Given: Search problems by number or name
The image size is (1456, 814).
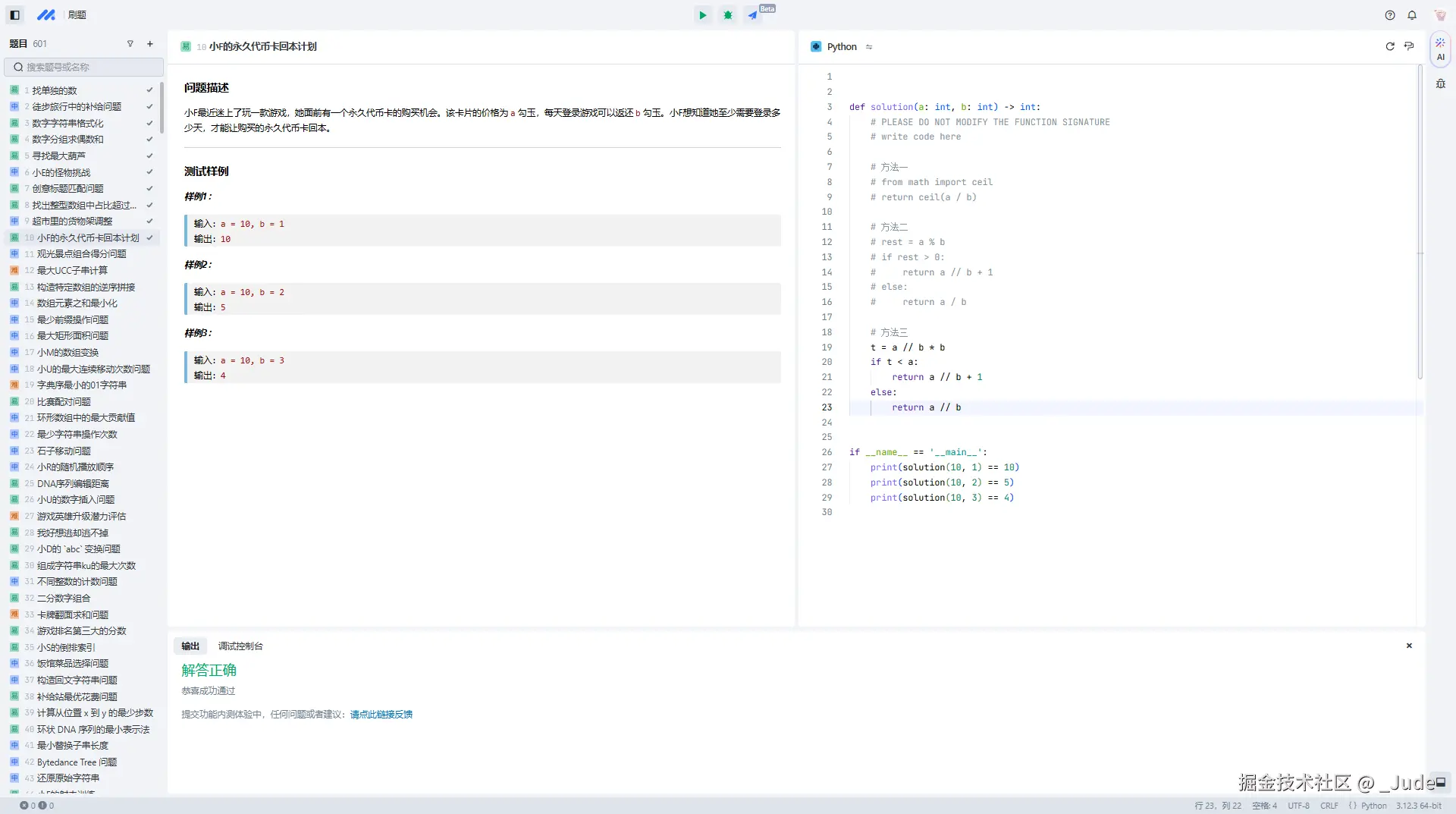Looking at the screenshot, I should point(84,67).
